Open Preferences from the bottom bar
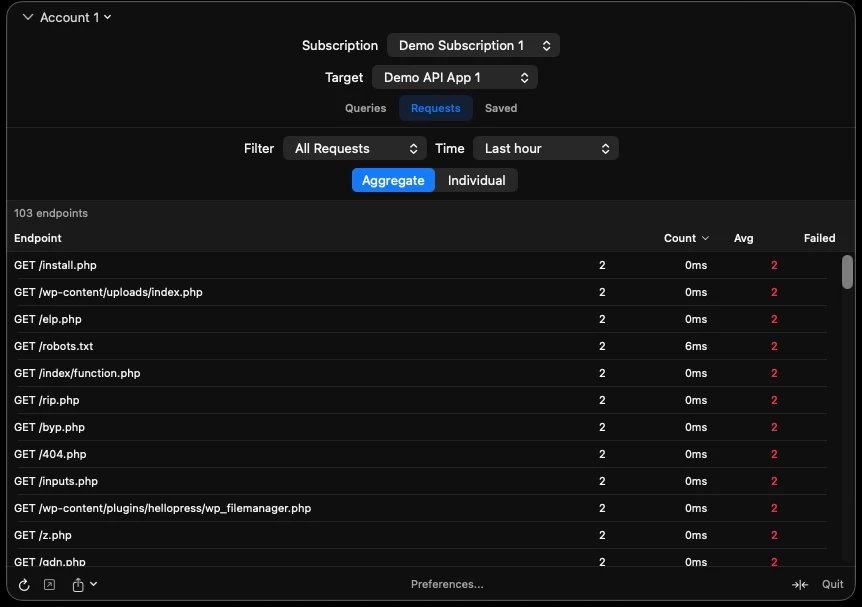This screenshot has width=862, height=607. [x=446, y=584]
